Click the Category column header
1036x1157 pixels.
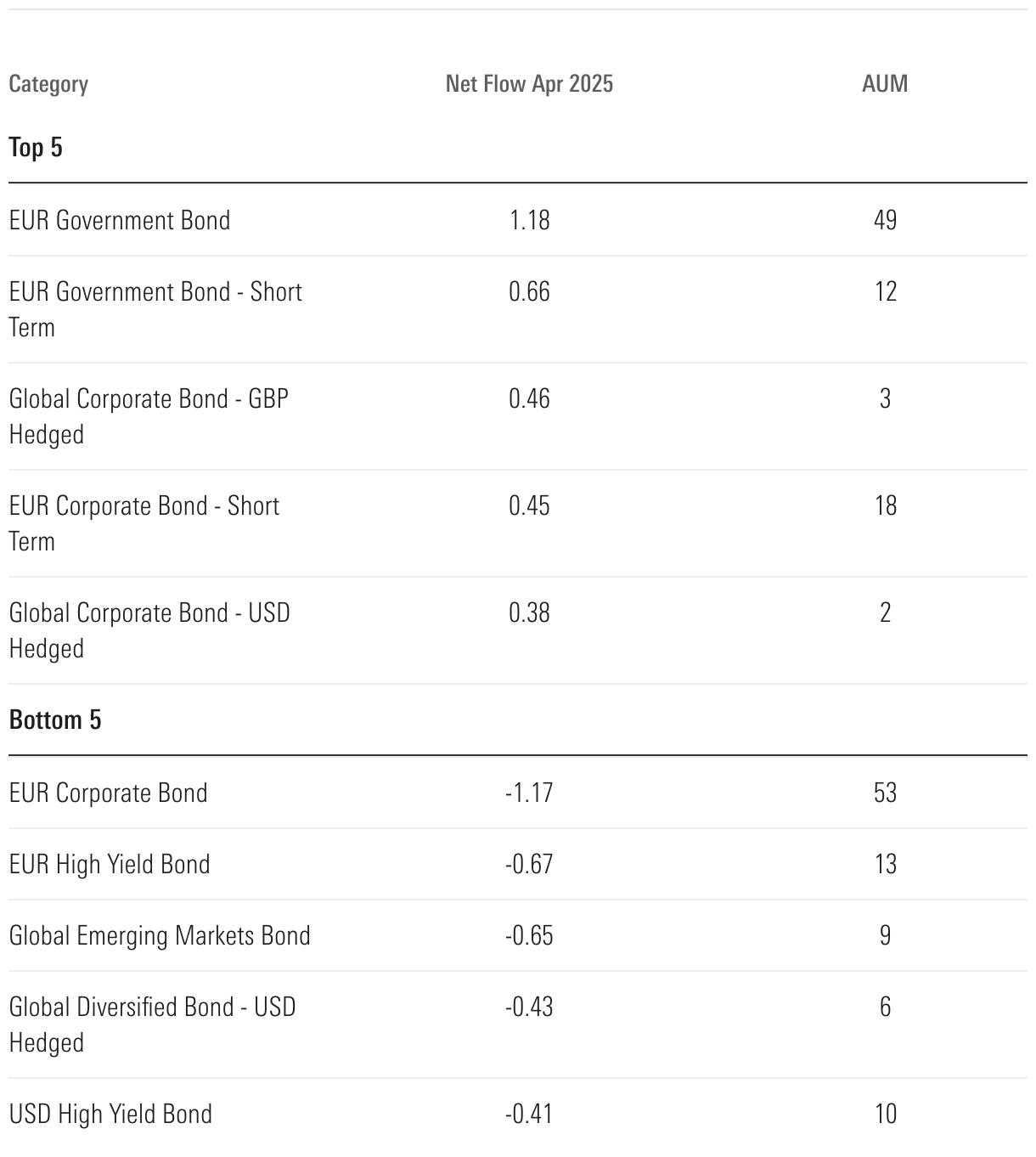click(48, 84)
